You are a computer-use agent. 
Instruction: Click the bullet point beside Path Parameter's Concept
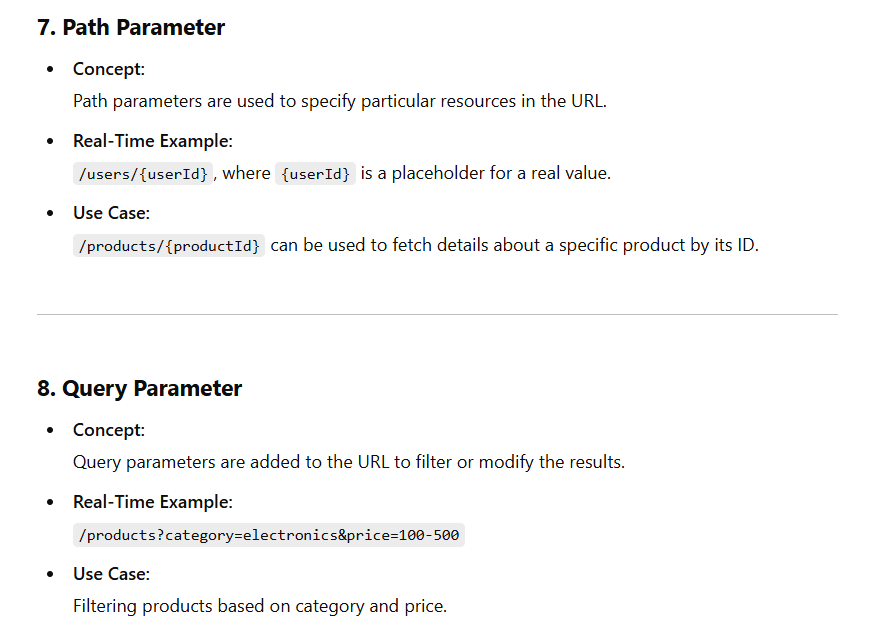(x=51, y=70)
